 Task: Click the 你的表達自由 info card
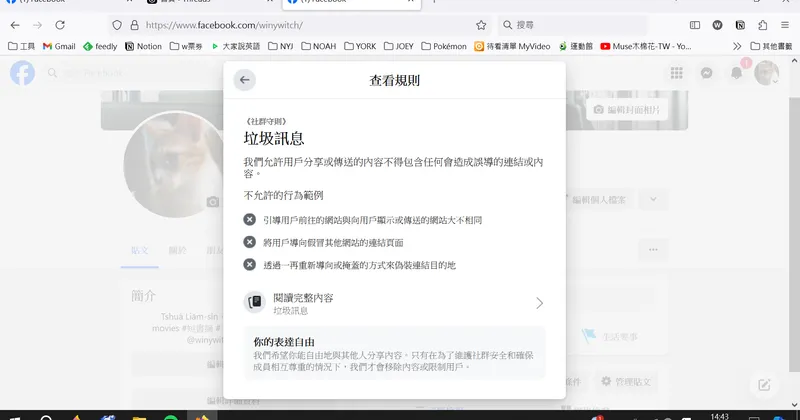[394, 354]
